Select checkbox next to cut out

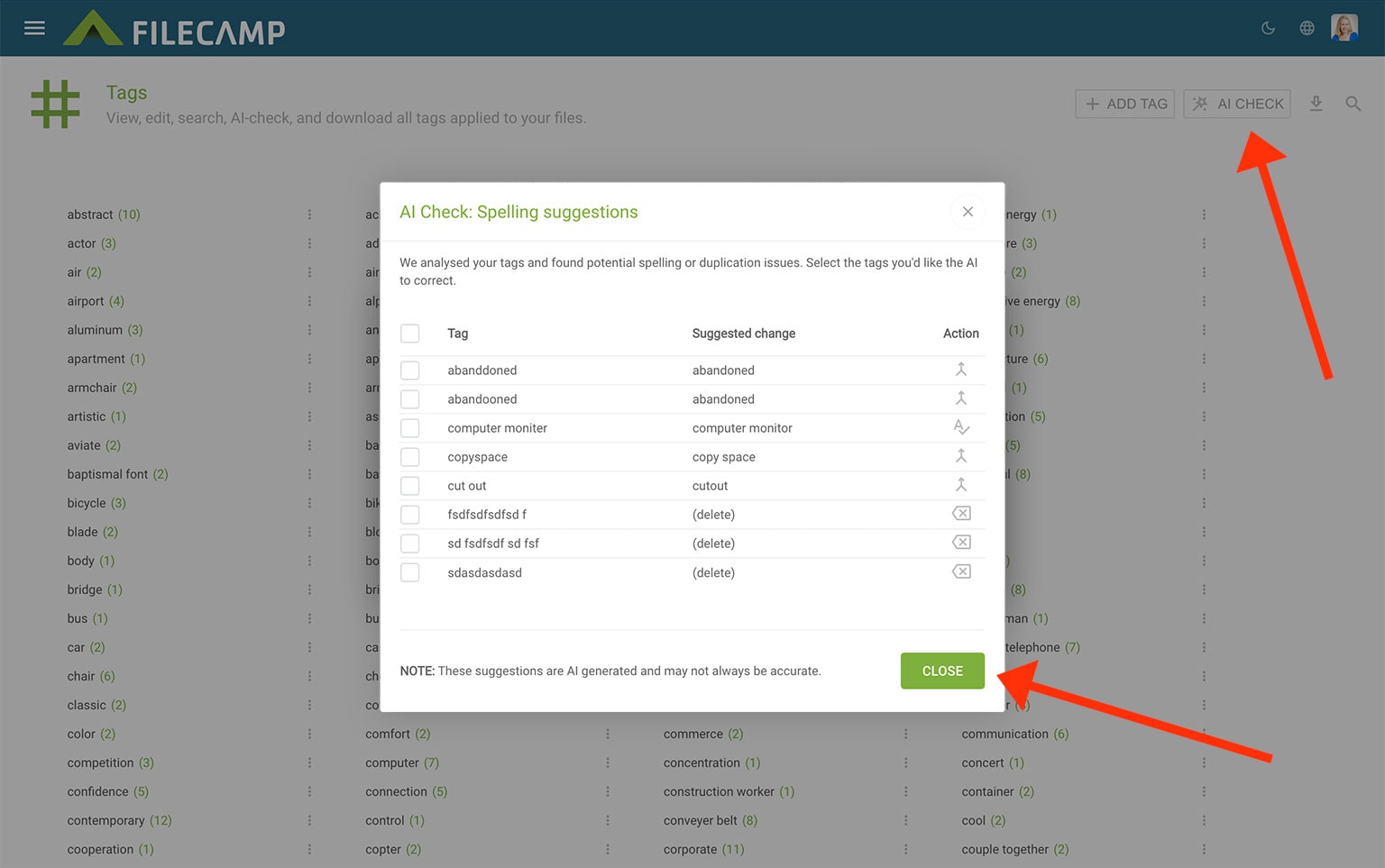pyautogui.click(x=410, y=486)
